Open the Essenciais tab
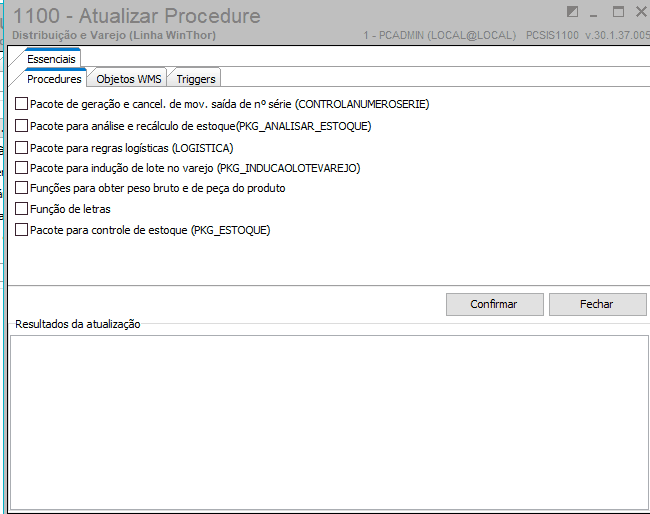Viewport: 650px width, 514px height. (51, 59)
